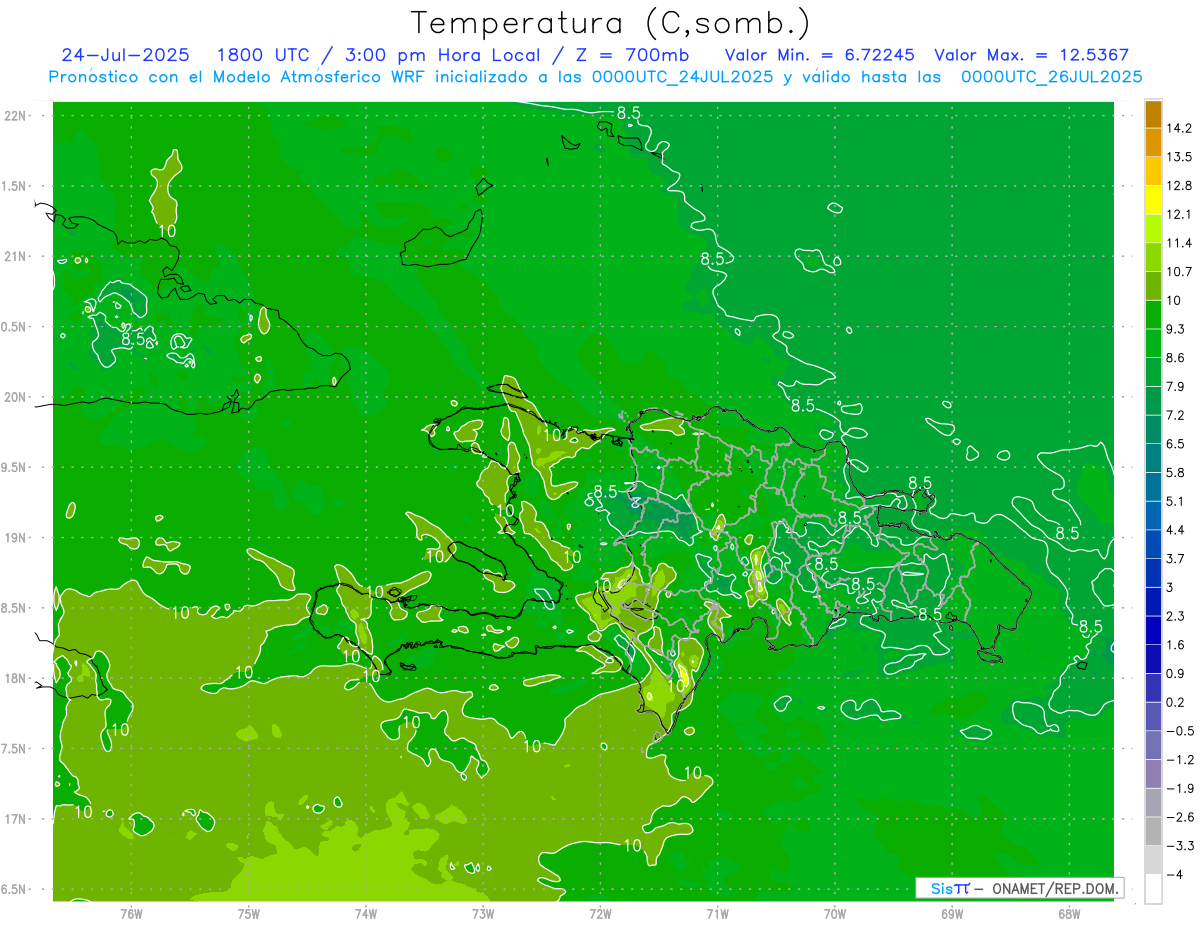This screenshot has height=927, width=1200.
Task: Click the 75W longitude axis label
Action: (x=248, y=914)
